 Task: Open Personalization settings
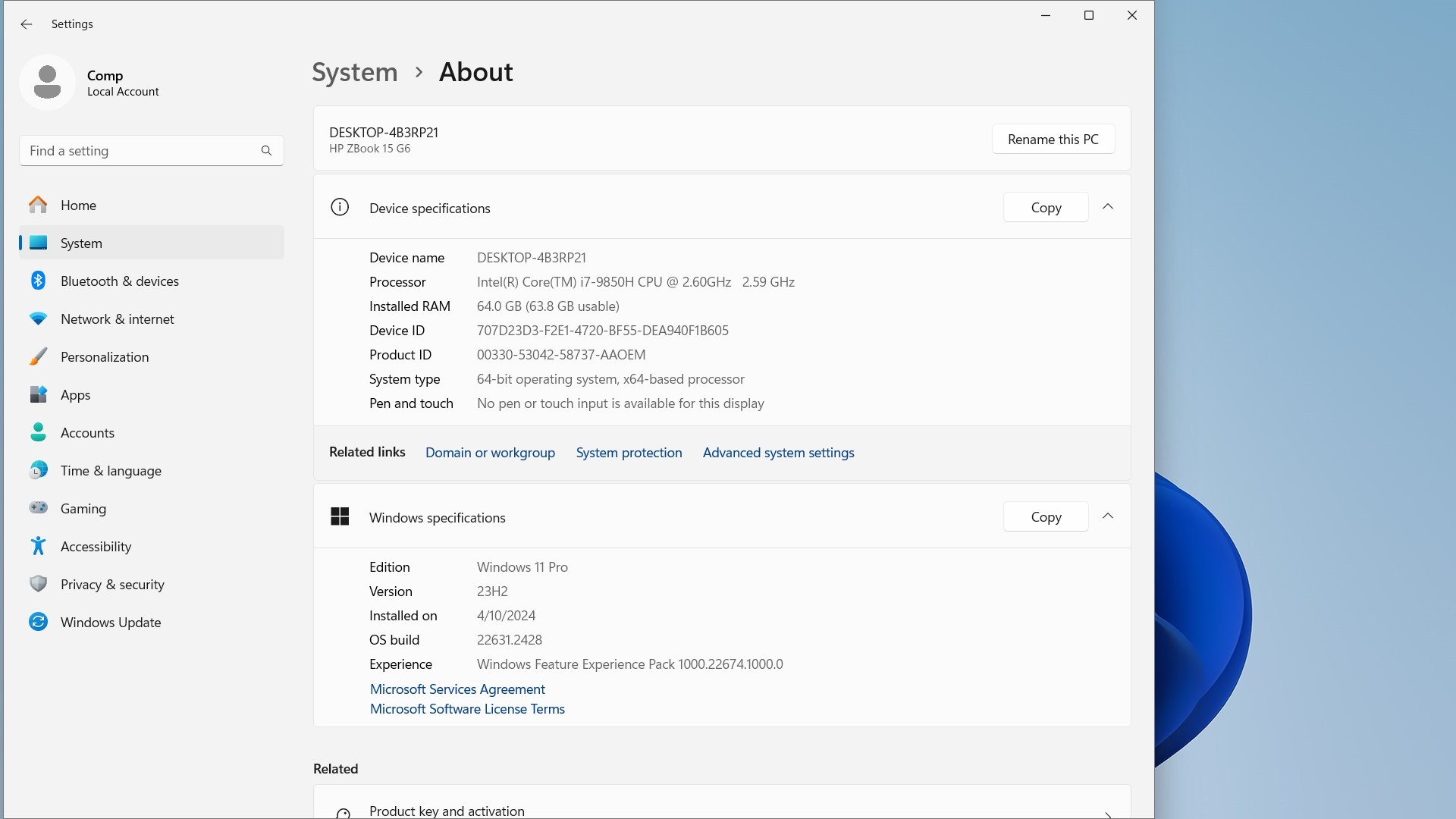[152, 356]
